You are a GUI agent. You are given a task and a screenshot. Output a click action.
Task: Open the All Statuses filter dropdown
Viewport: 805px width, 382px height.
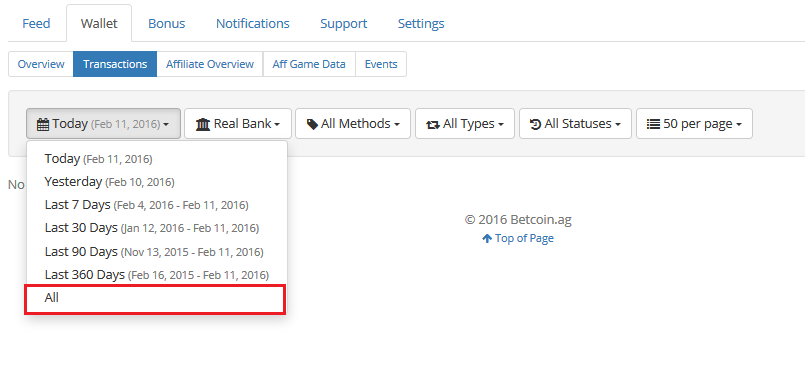tap(575, 123)
